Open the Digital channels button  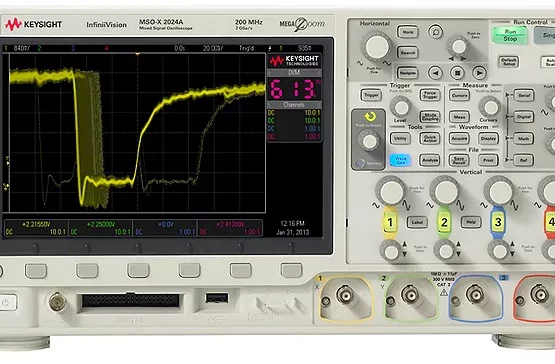(x=524, y=117)
